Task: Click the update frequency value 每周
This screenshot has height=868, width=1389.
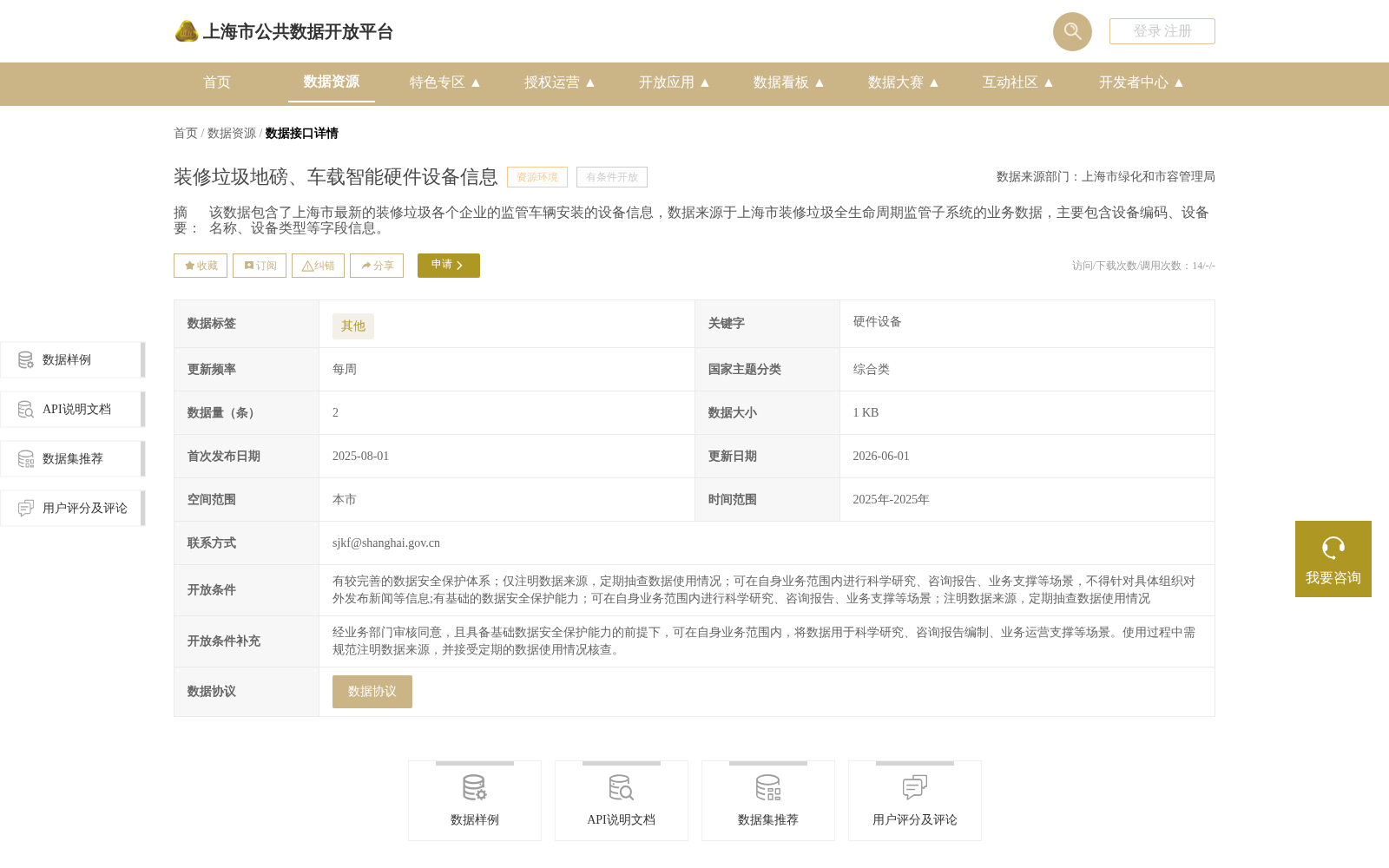Action: click(345, 370)
